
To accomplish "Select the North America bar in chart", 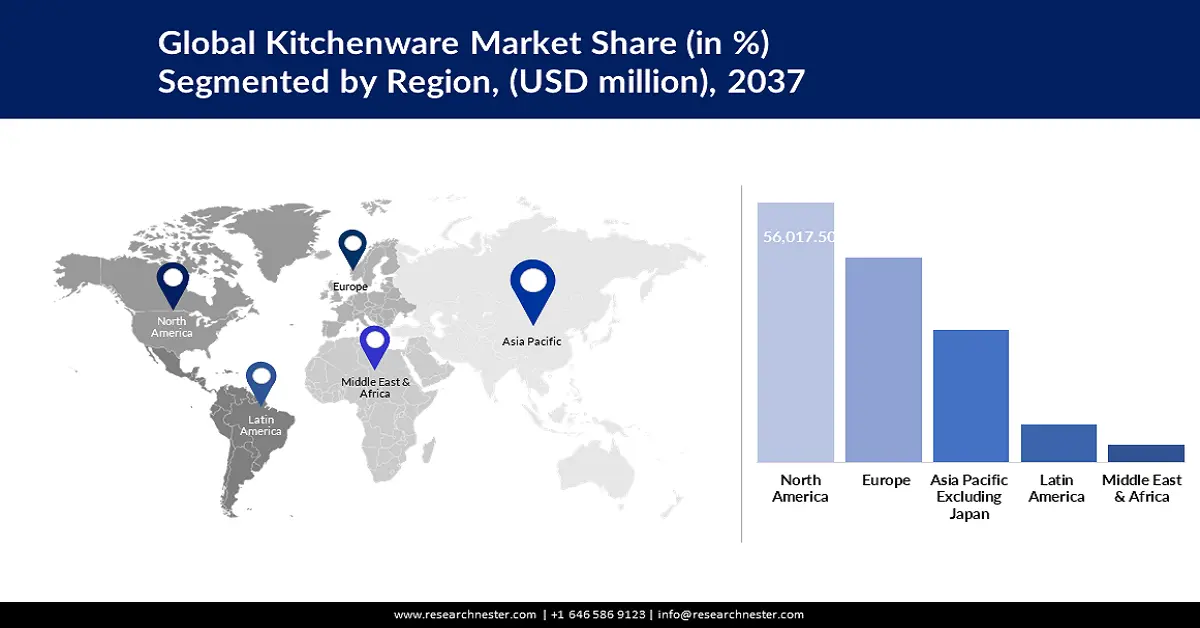I will coord(795,332).
